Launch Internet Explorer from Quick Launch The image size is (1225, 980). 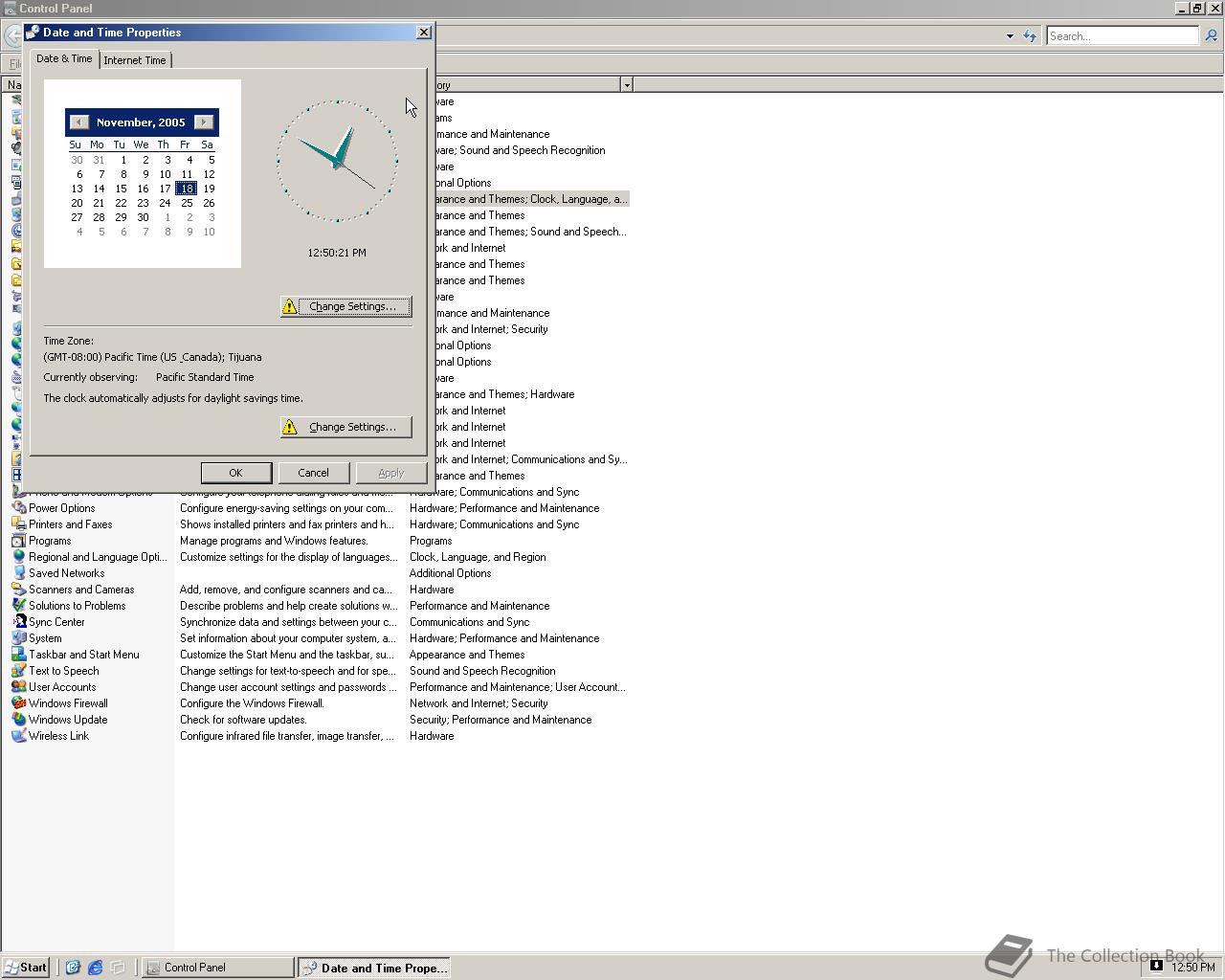coord(95,968)
